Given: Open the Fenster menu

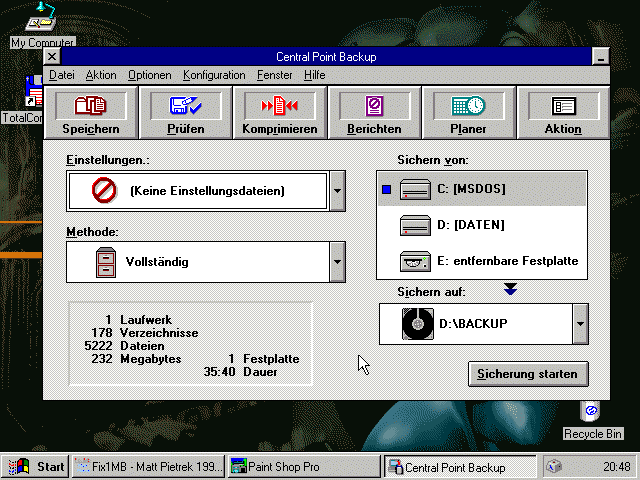Looking at the screenshot, I should [275, 75].
